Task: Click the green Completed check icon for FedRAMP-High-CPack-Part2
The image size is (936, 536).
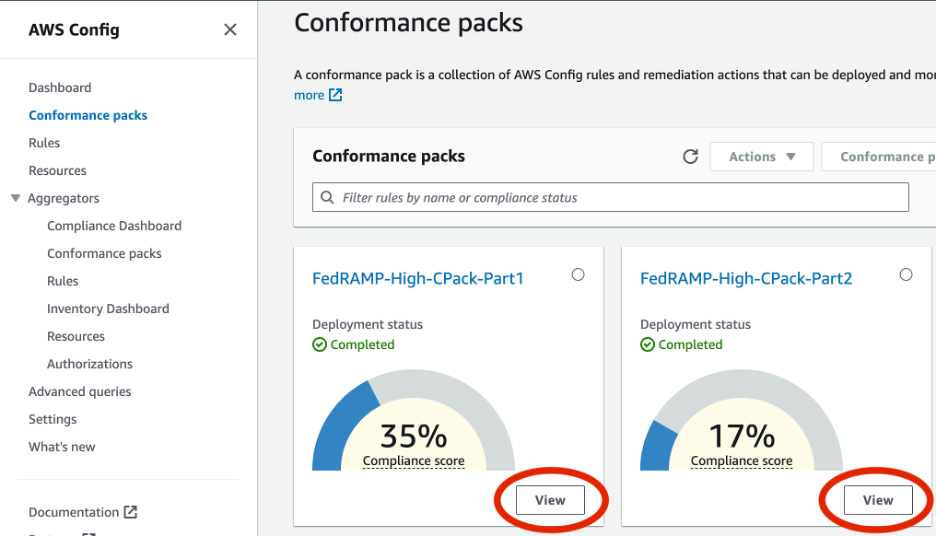Action: 647,344
